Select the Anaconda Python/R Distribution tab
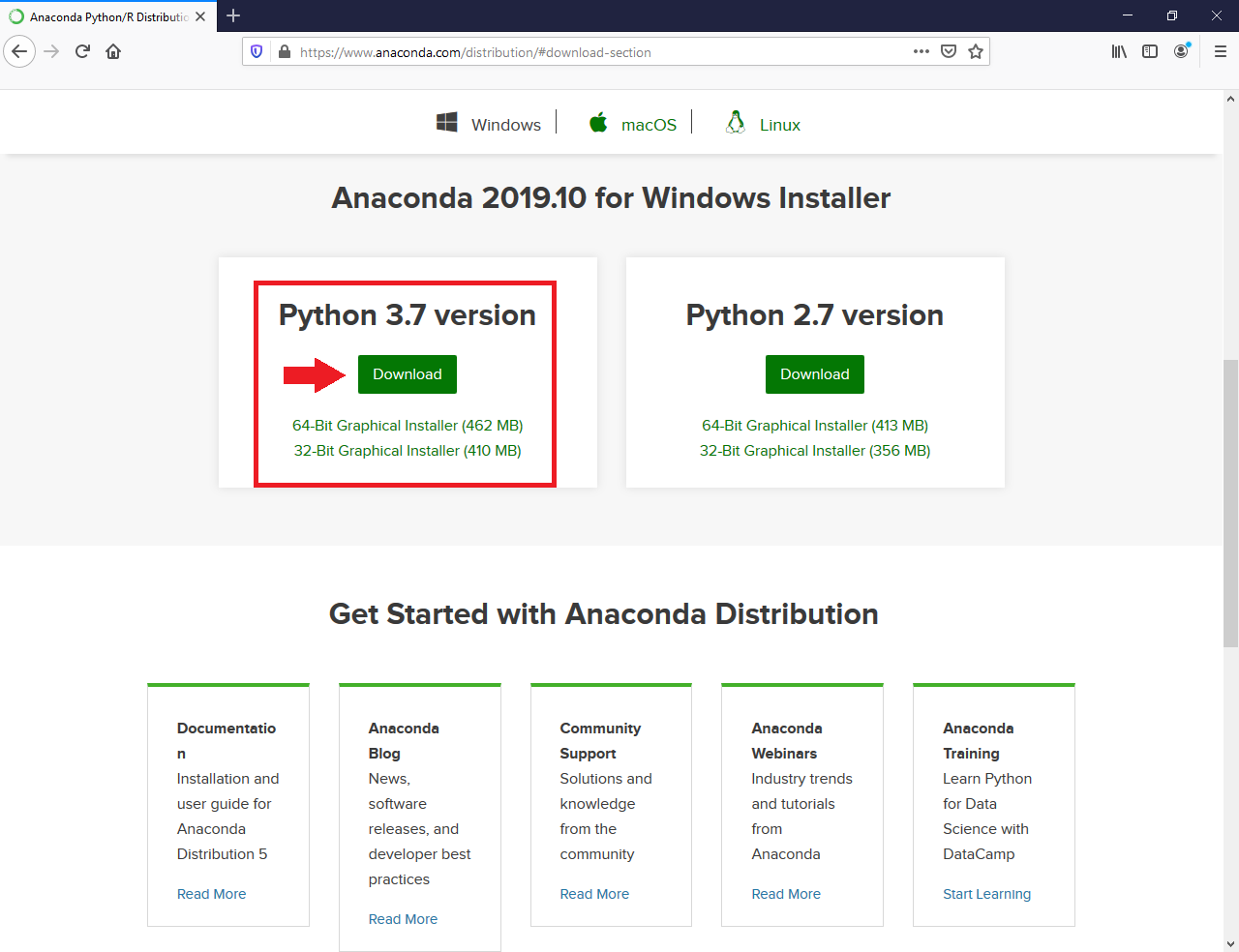The image size is (1239, 952). click(108, 16)
